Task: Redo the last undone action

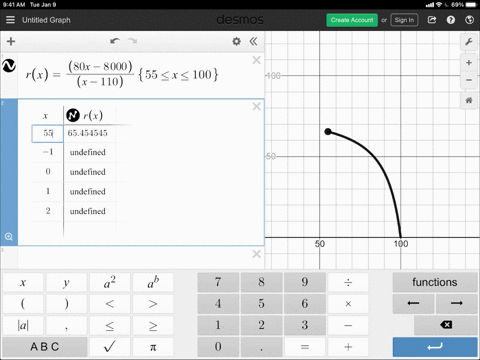Action: click(x=132, y=41)
